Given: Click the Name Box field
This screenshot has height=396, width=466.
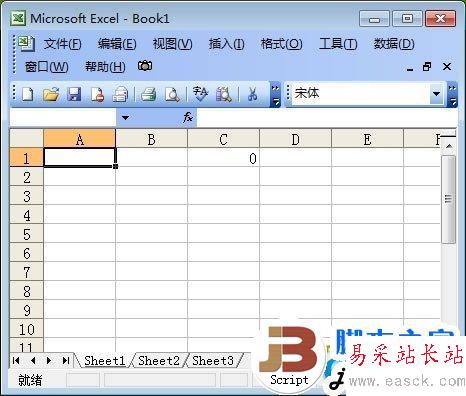Looking at the screenshot, I should (63, 117).
